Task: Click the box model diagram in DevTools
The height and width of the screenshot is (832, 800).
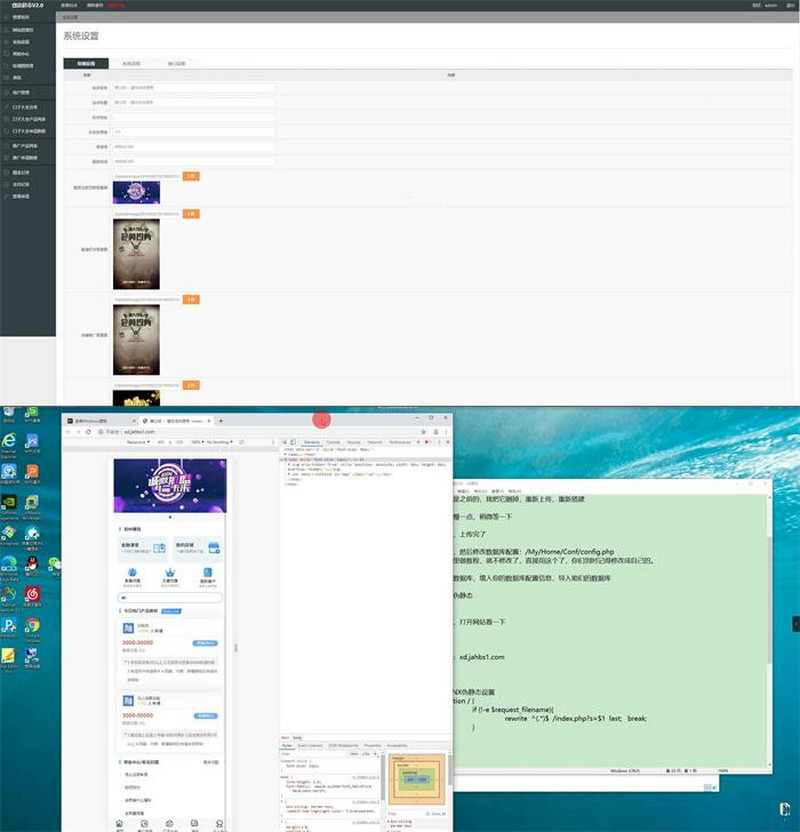Action: 417,779
